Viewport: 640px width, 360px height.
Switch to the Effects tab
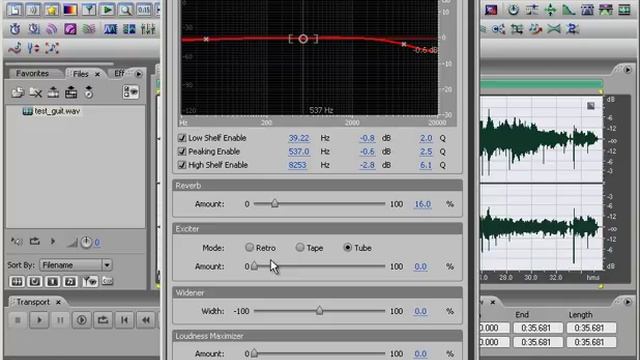(119, 73)
